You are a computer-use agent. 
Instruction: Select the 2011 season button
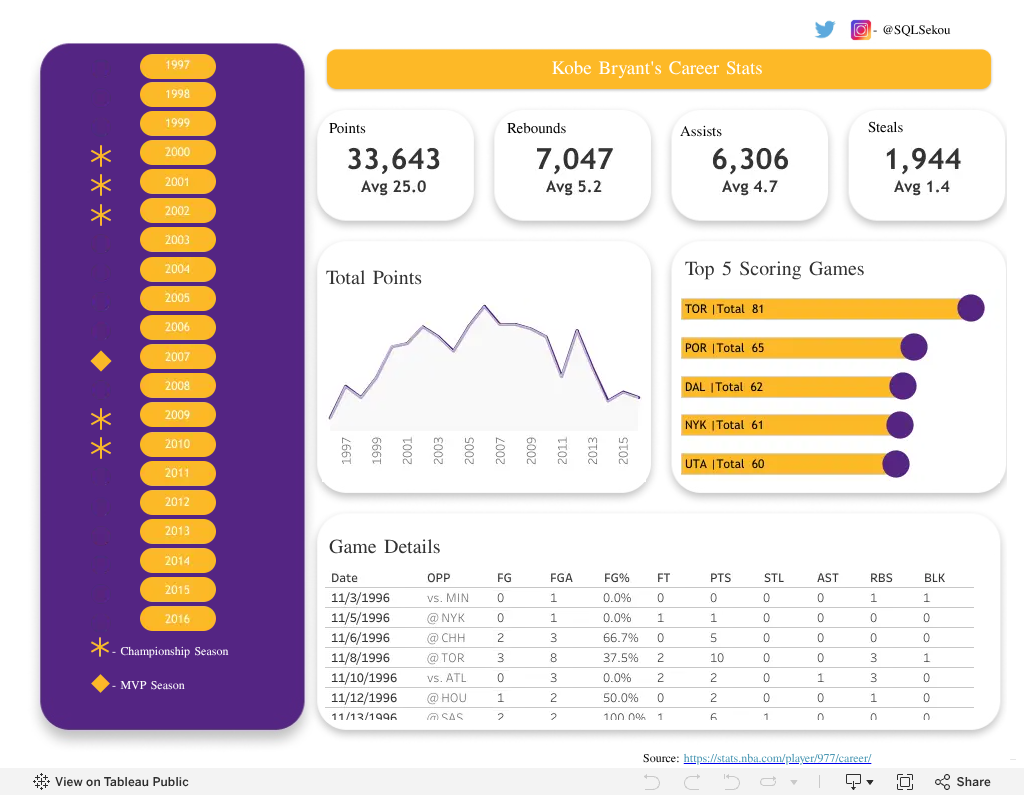(x=178, y=473)
